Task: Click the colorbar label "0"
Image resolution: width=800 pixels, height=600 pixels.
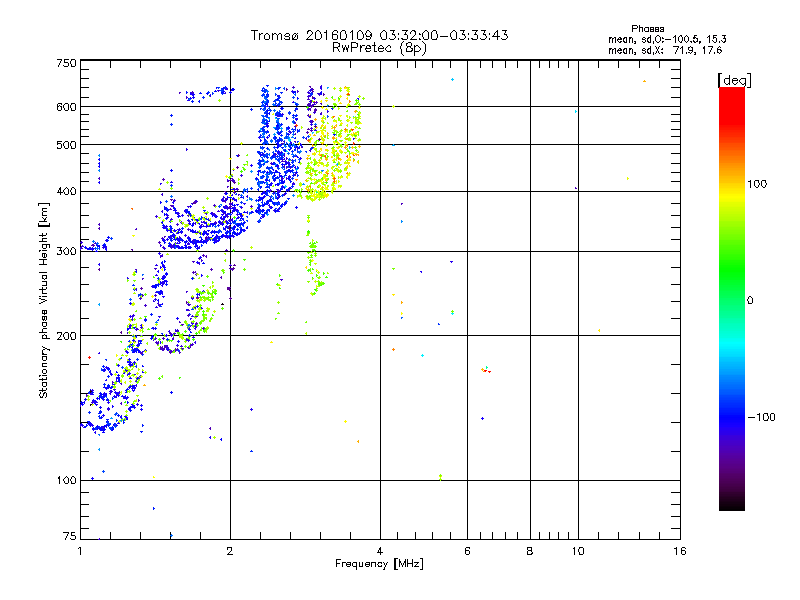Action: point(750,301)
